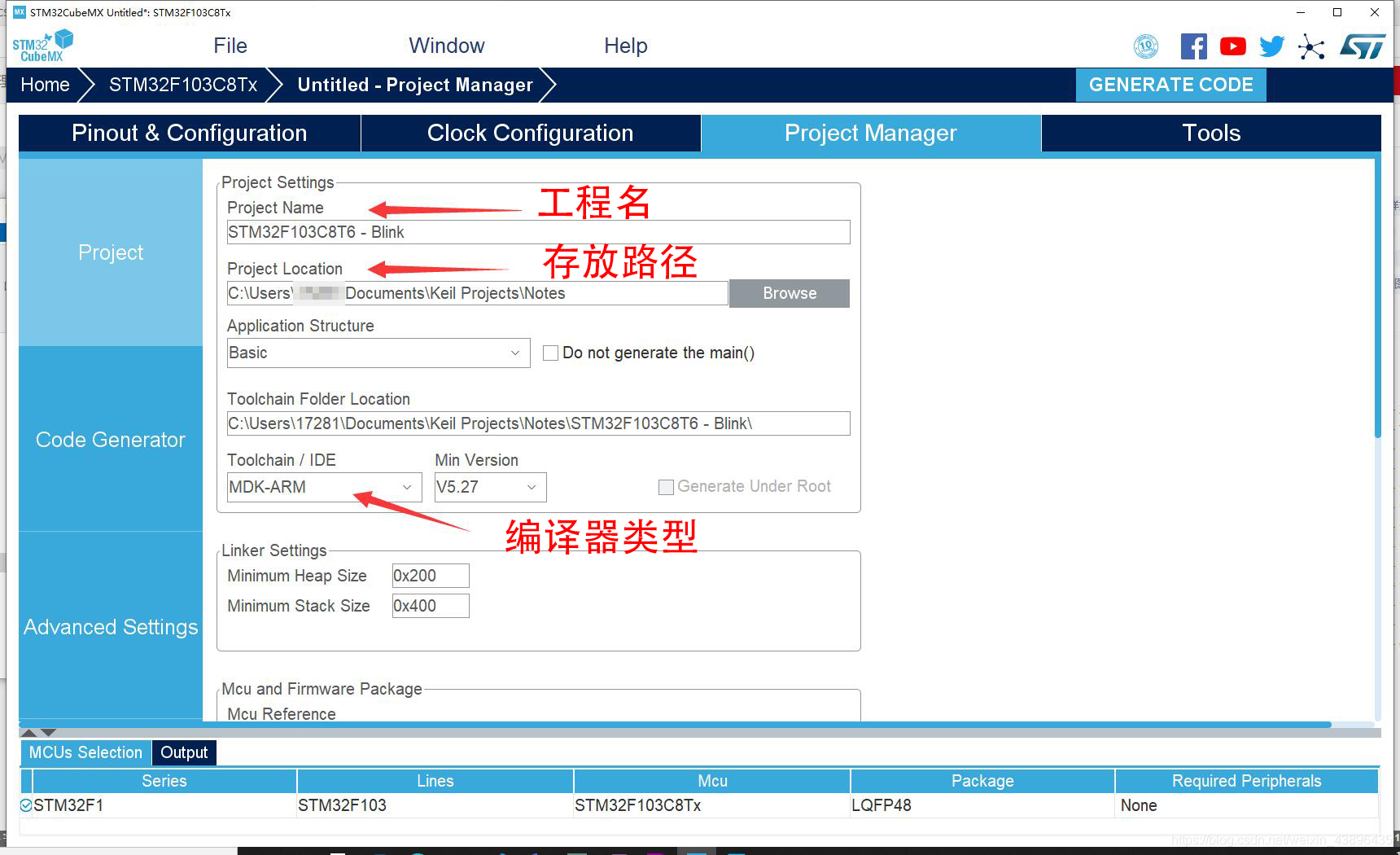
Task: Open the Toolchain / IDE MDK-ARM dropdown
Action: click(x=324, y=487)
